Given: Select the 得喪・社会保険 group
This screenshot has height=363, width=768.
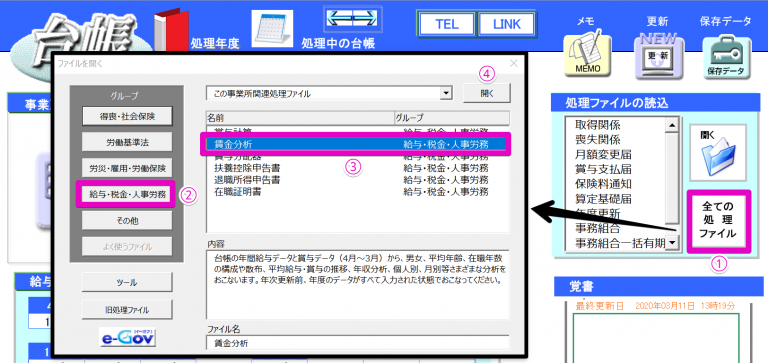Looking at the screenshot, I should click(127, 117).
